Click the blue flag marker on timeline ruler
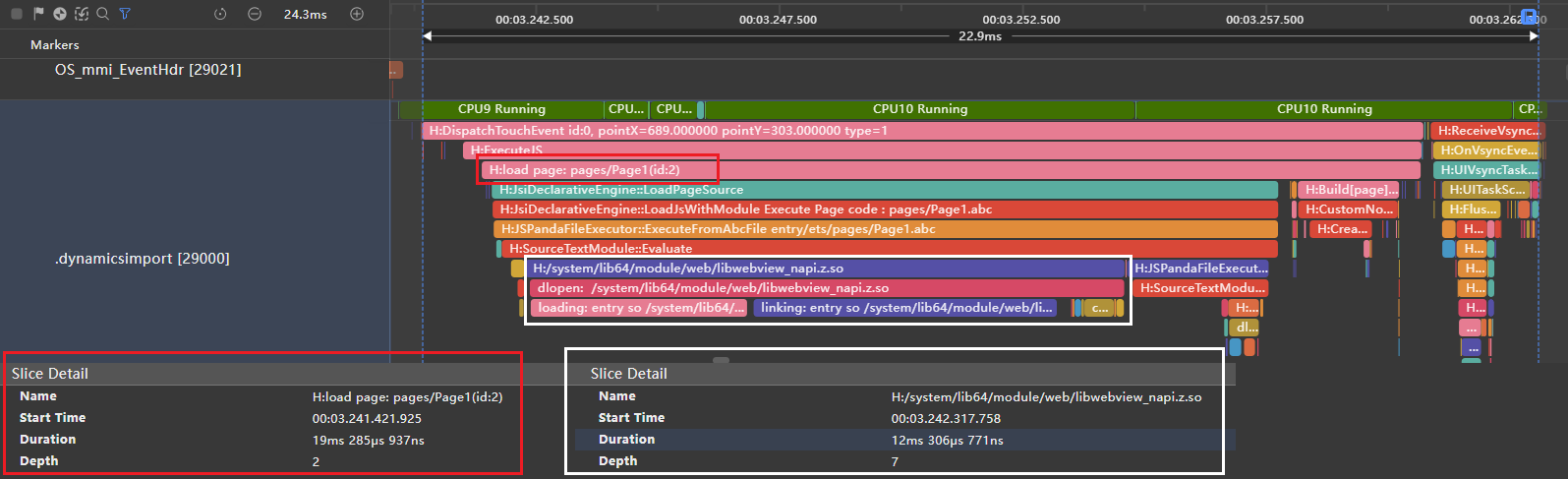1568x479 pixels. 1529,17
